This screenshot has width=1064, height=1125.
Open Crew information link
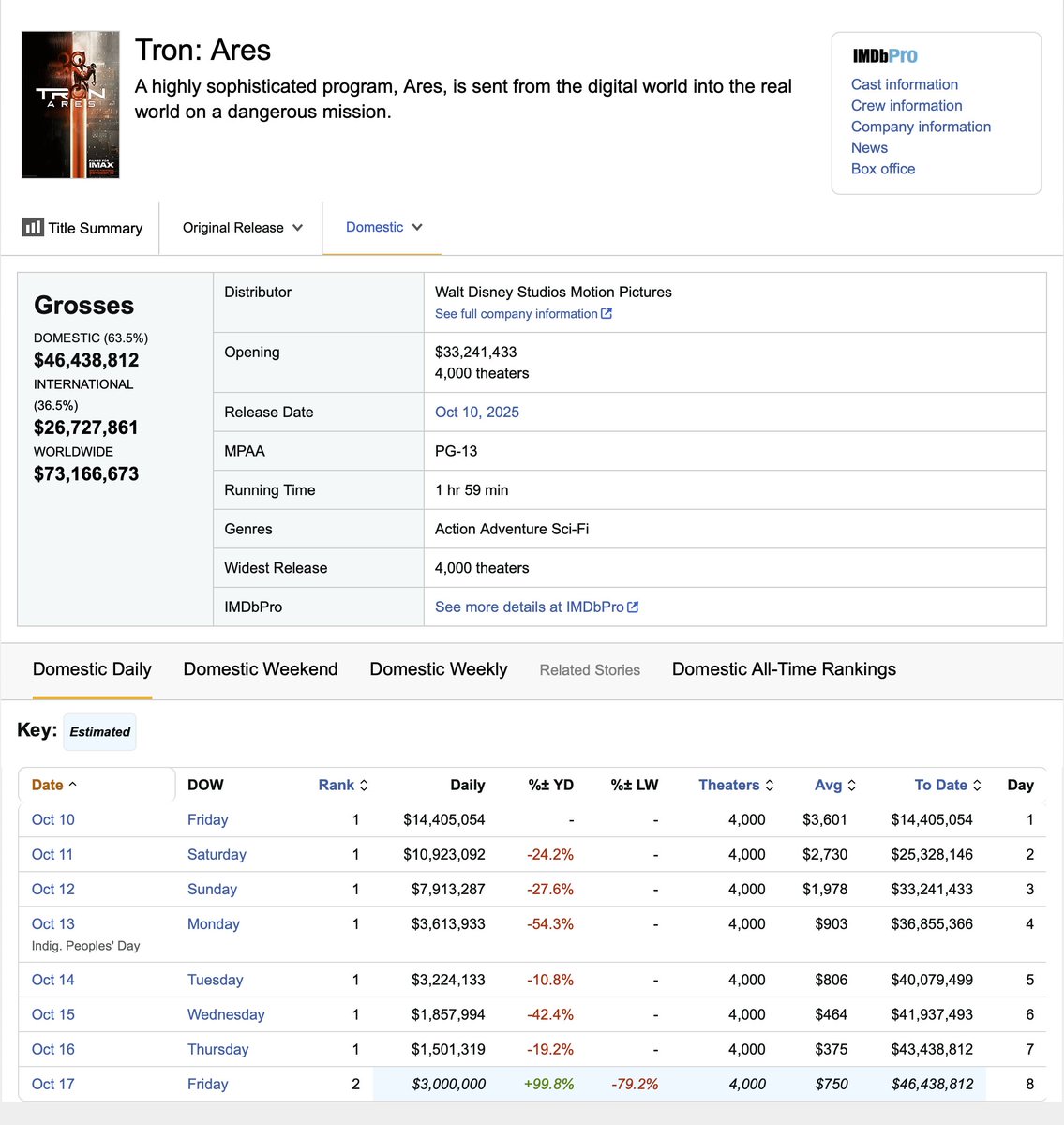coord(907,105)
